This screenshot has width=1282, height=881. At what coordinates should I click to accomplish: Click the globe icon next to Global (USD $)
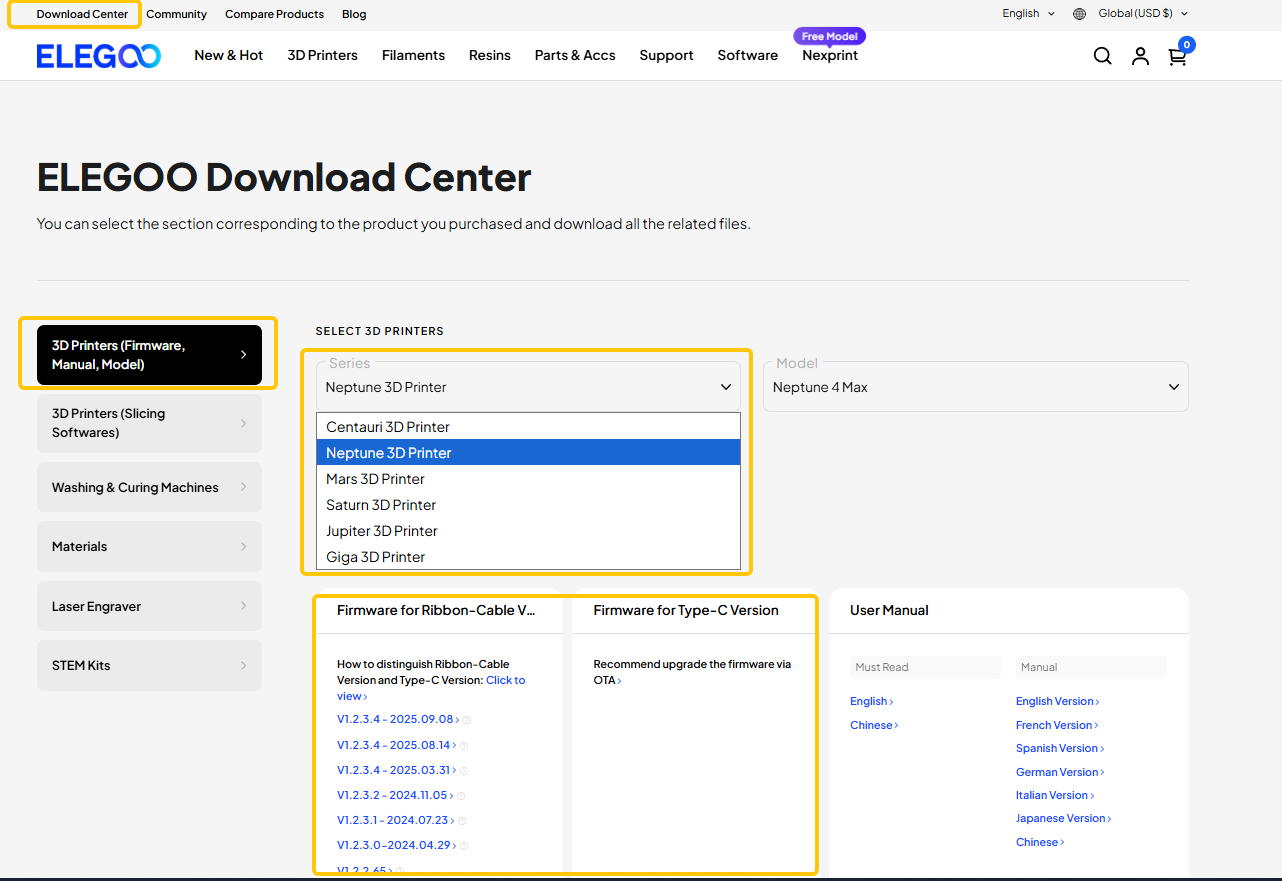click(x=1078, y=13)
